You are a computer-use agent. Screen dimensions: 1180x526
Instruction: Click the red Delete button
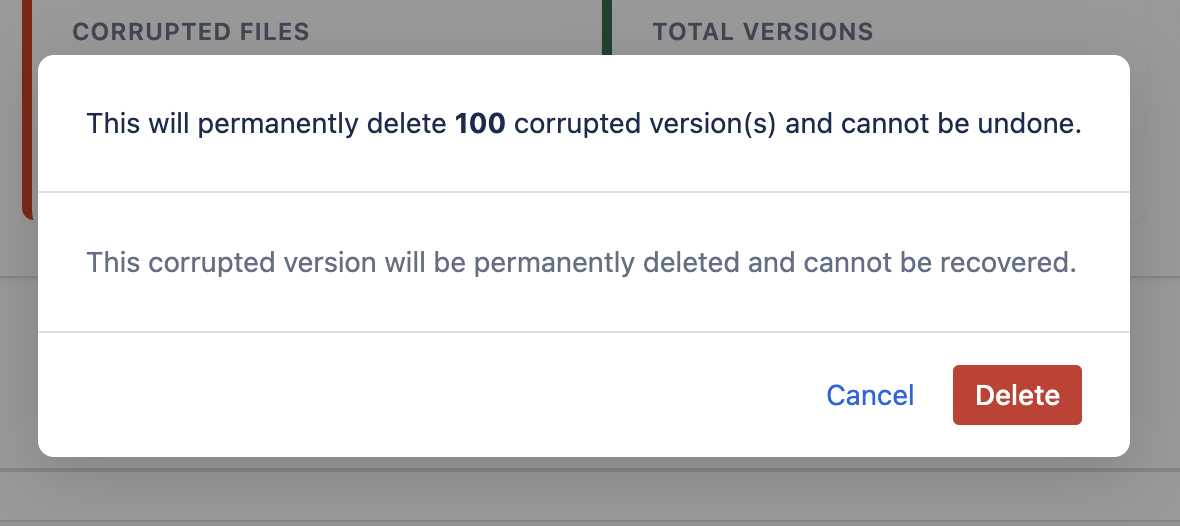(1017, 395)
